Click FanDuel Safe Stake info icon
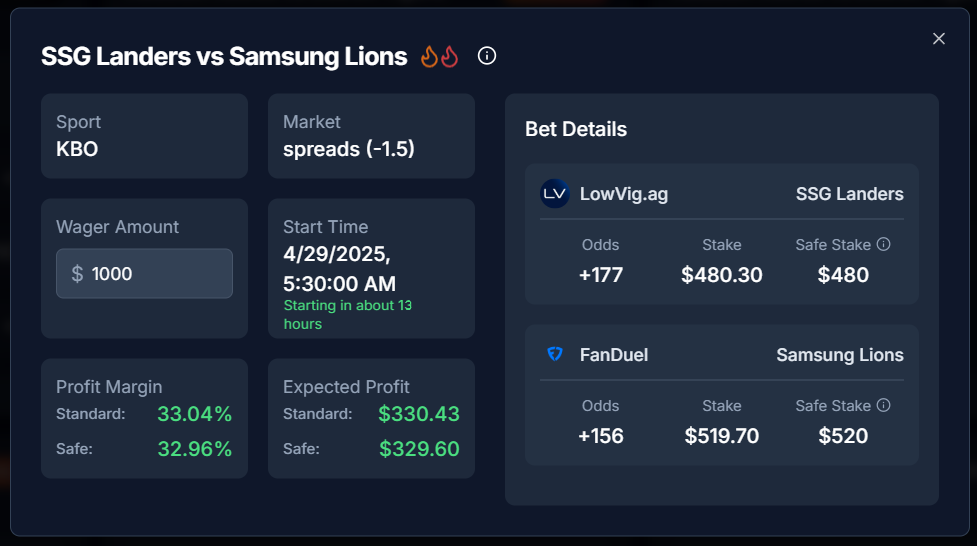 (x=884, y=405)
